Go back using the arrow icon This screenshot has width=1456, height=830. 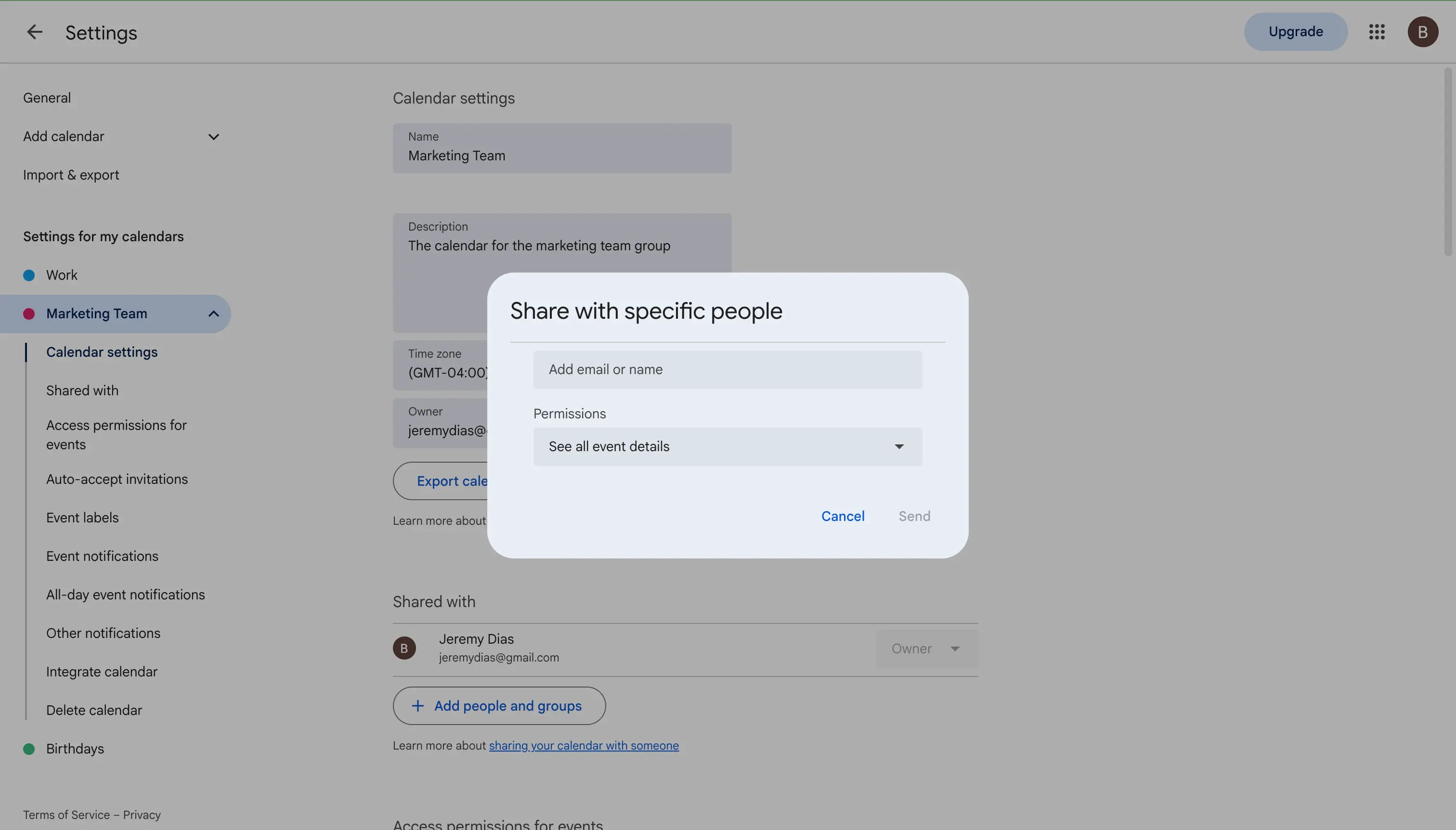click(35, 32)
